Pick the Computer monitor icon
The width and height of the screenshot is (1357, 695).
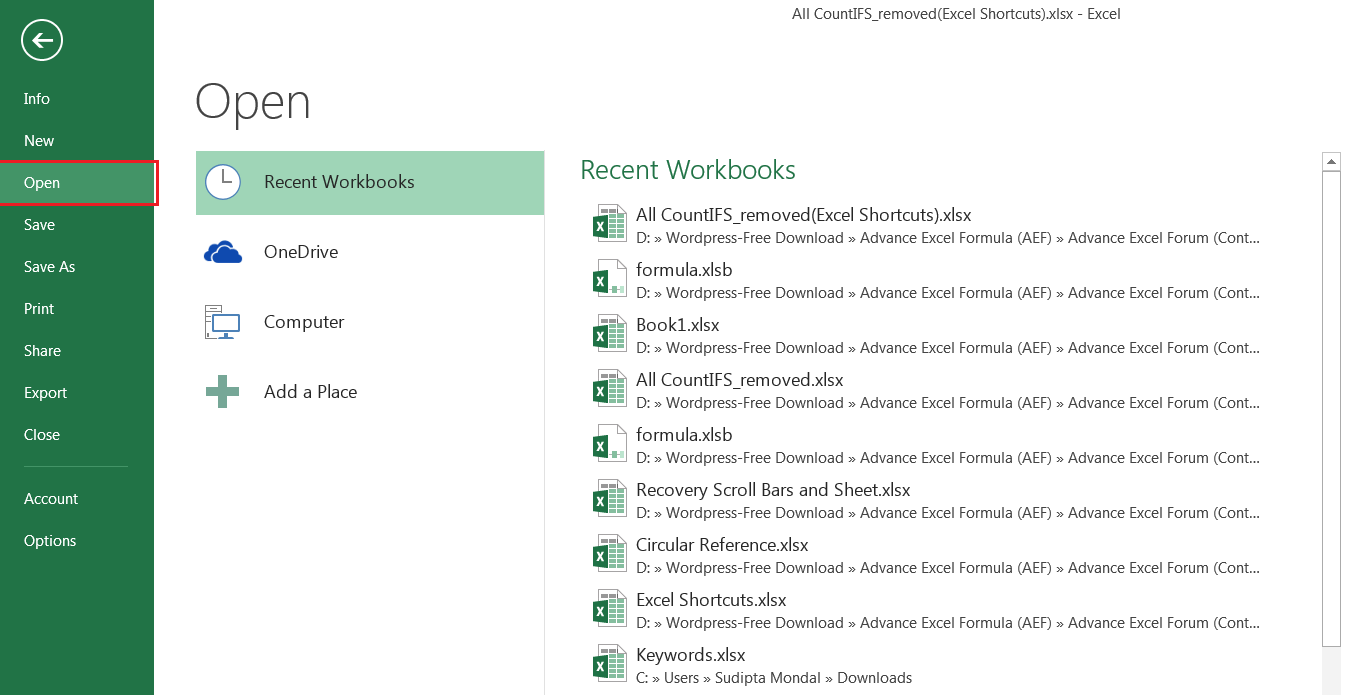click(x=222, y=322)
